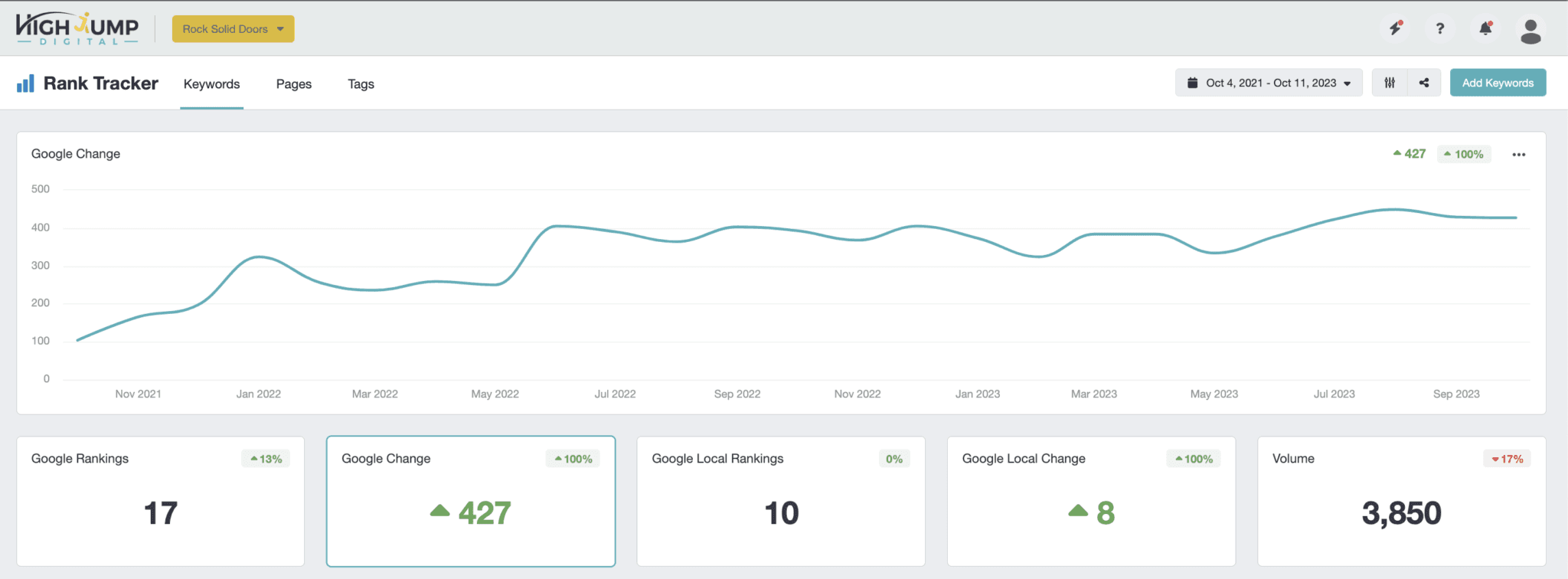Image resolution: width=1568 pixels, height=579 pixels.
Task: Click the green up arrow beside 8
Action: [1078, 510]
